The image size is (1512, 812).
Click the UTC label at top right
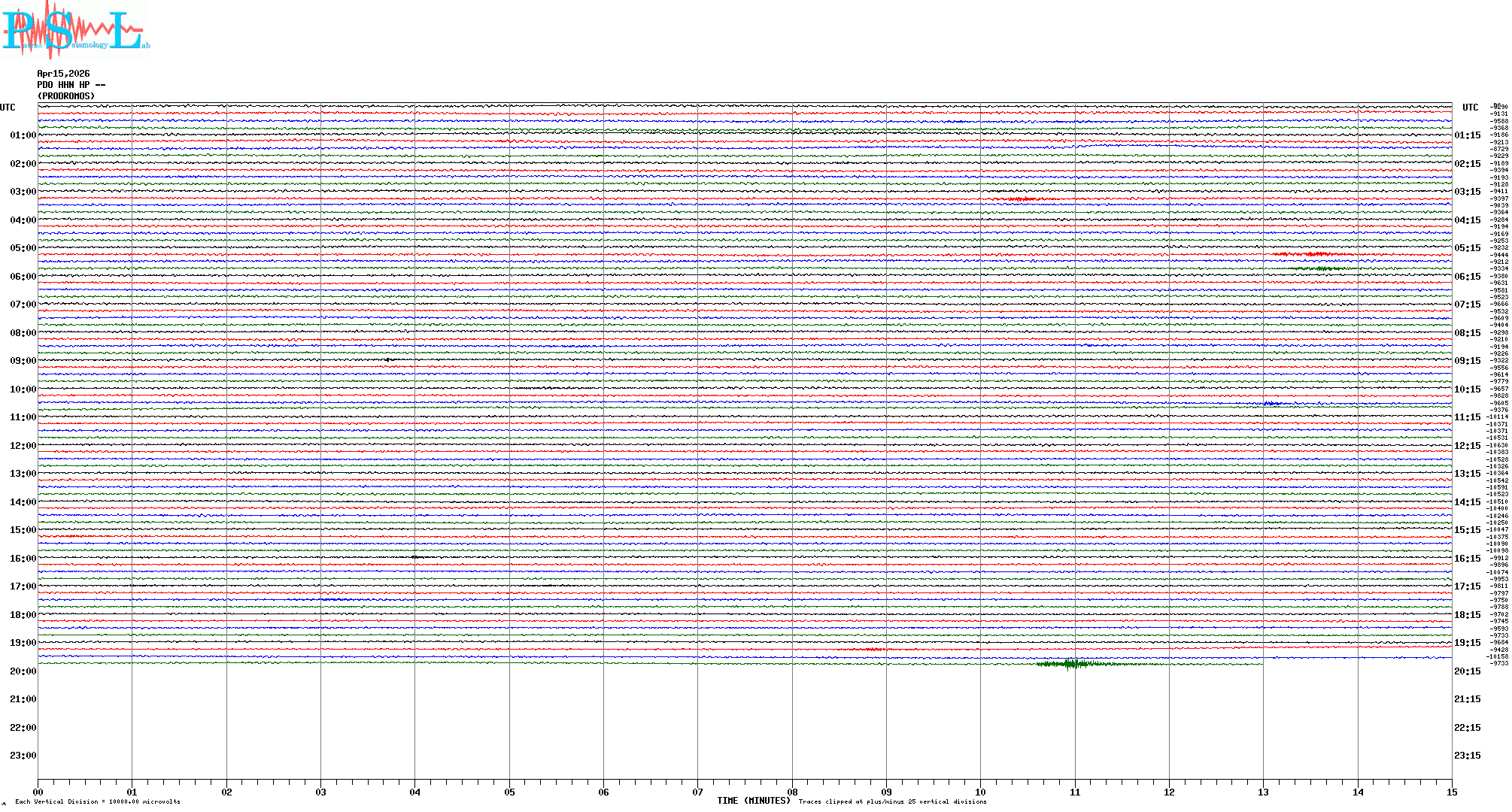[x=1470, y=108]
